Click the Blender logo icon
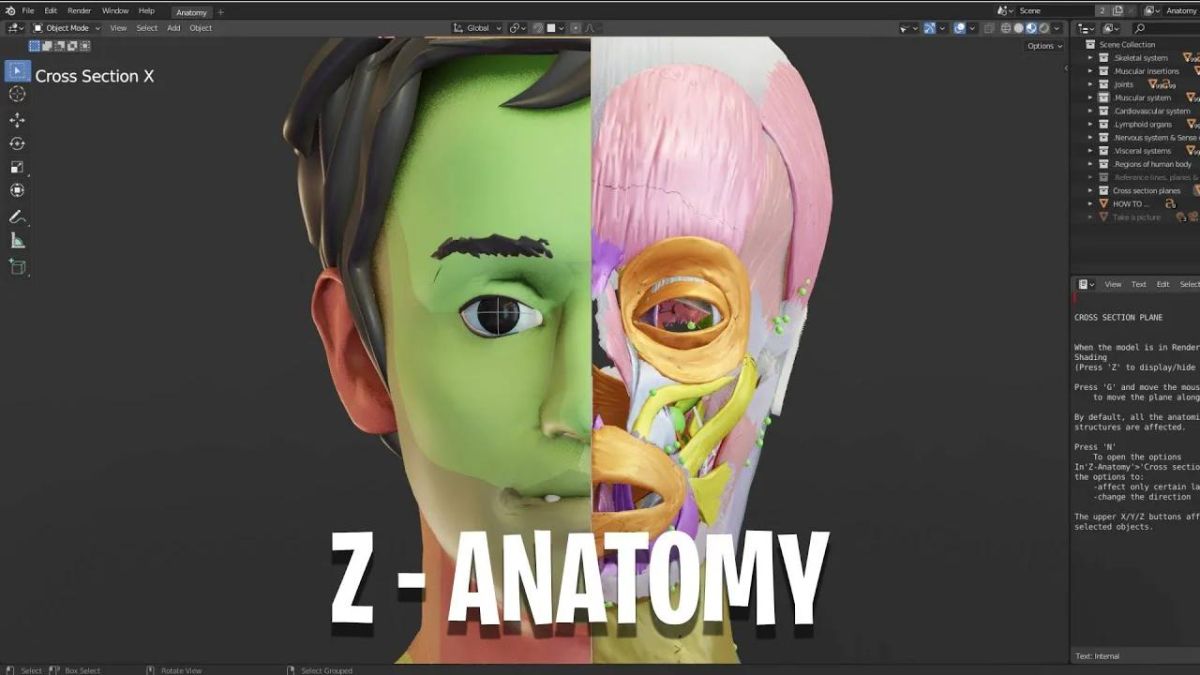Image resolution: width=1200 pixels, height=675 pixels. [x=9, y=11]
